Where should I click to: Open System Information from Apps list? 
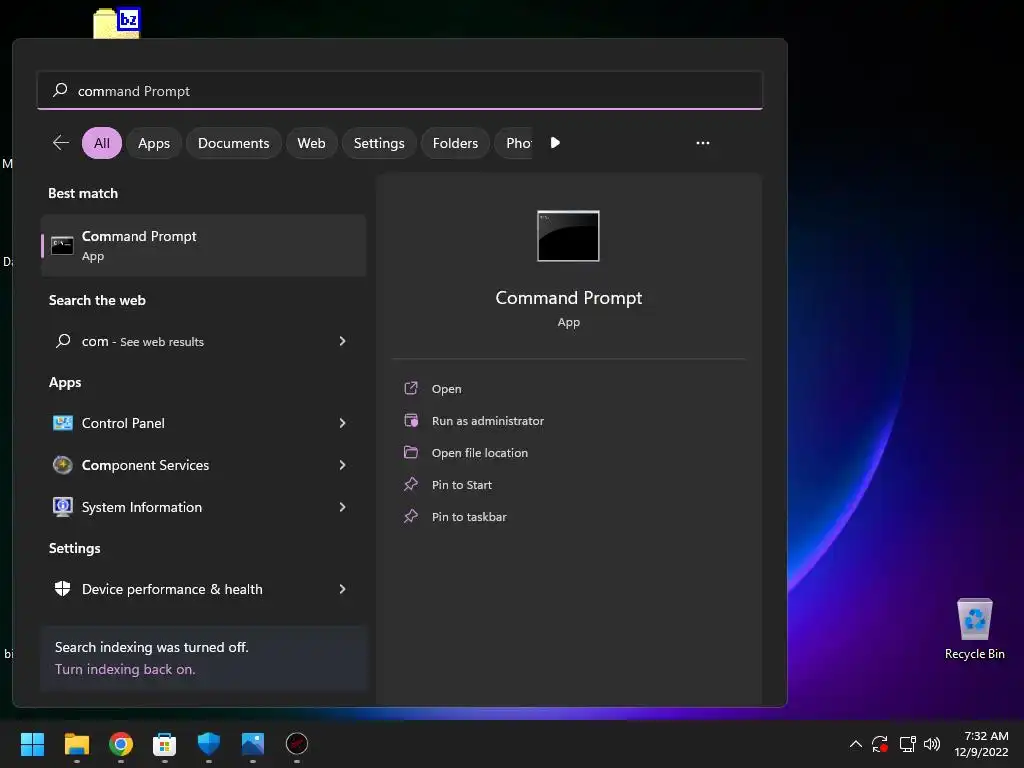click(x=203, y=507)
